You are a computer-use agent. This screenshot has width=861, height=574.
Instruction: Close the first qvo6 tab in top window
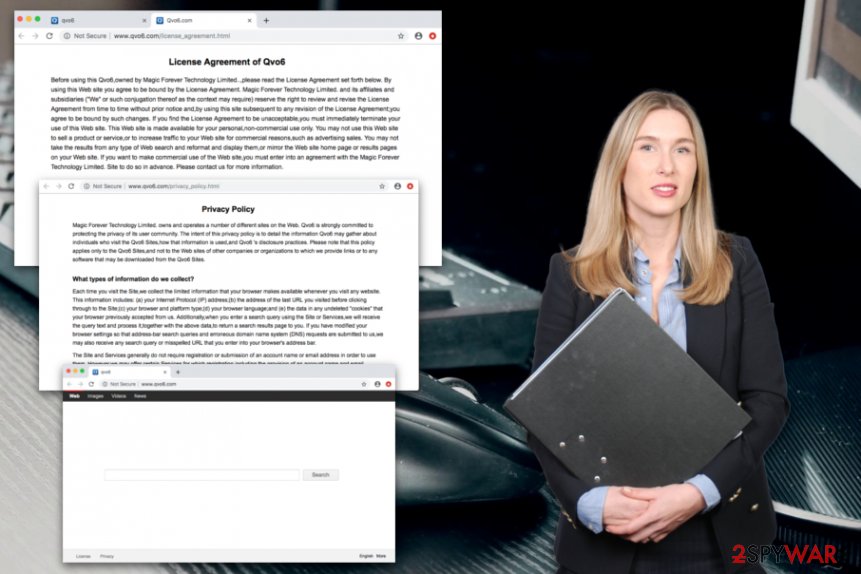pos(144,20)
